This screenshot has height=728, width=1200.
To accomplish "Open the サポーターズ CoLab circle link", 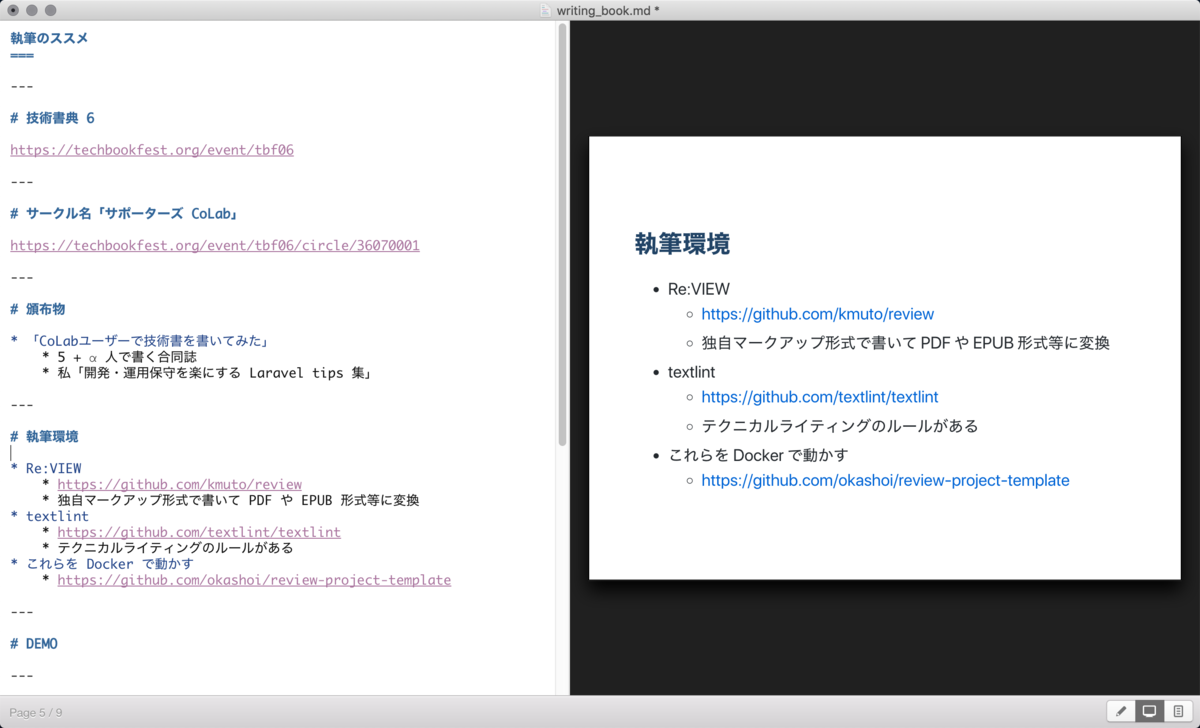I will [x=214, y=245].
